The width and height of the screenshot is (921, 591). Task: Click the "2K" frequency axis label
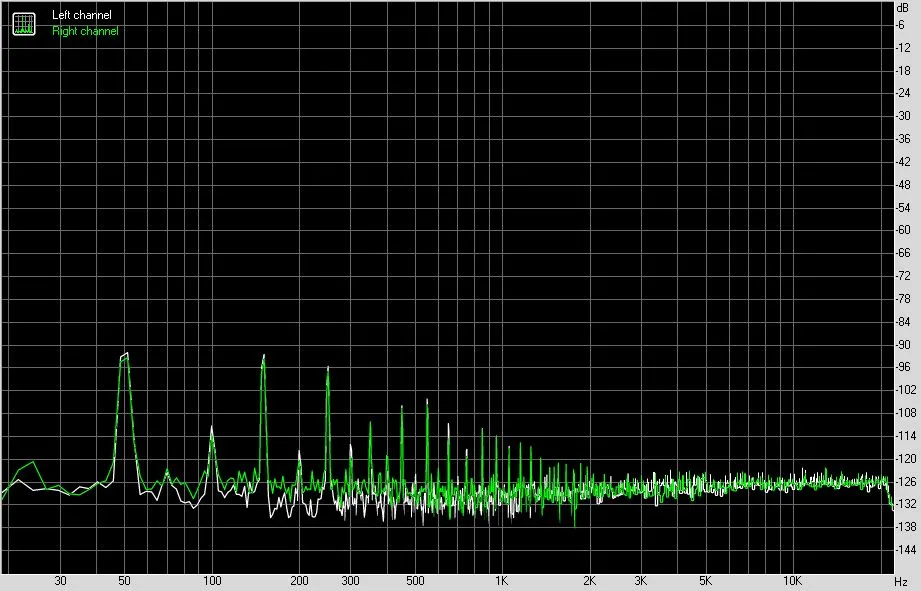589,581
